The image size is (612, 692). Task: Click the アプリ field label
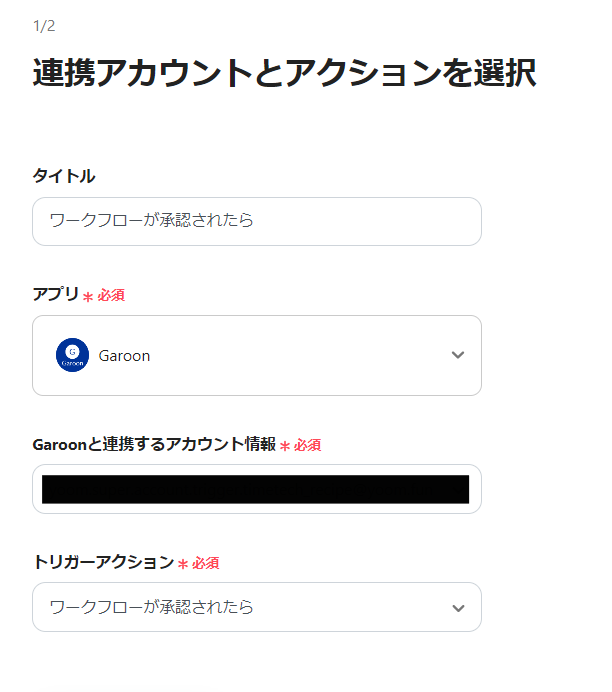(x=55, y=295)
